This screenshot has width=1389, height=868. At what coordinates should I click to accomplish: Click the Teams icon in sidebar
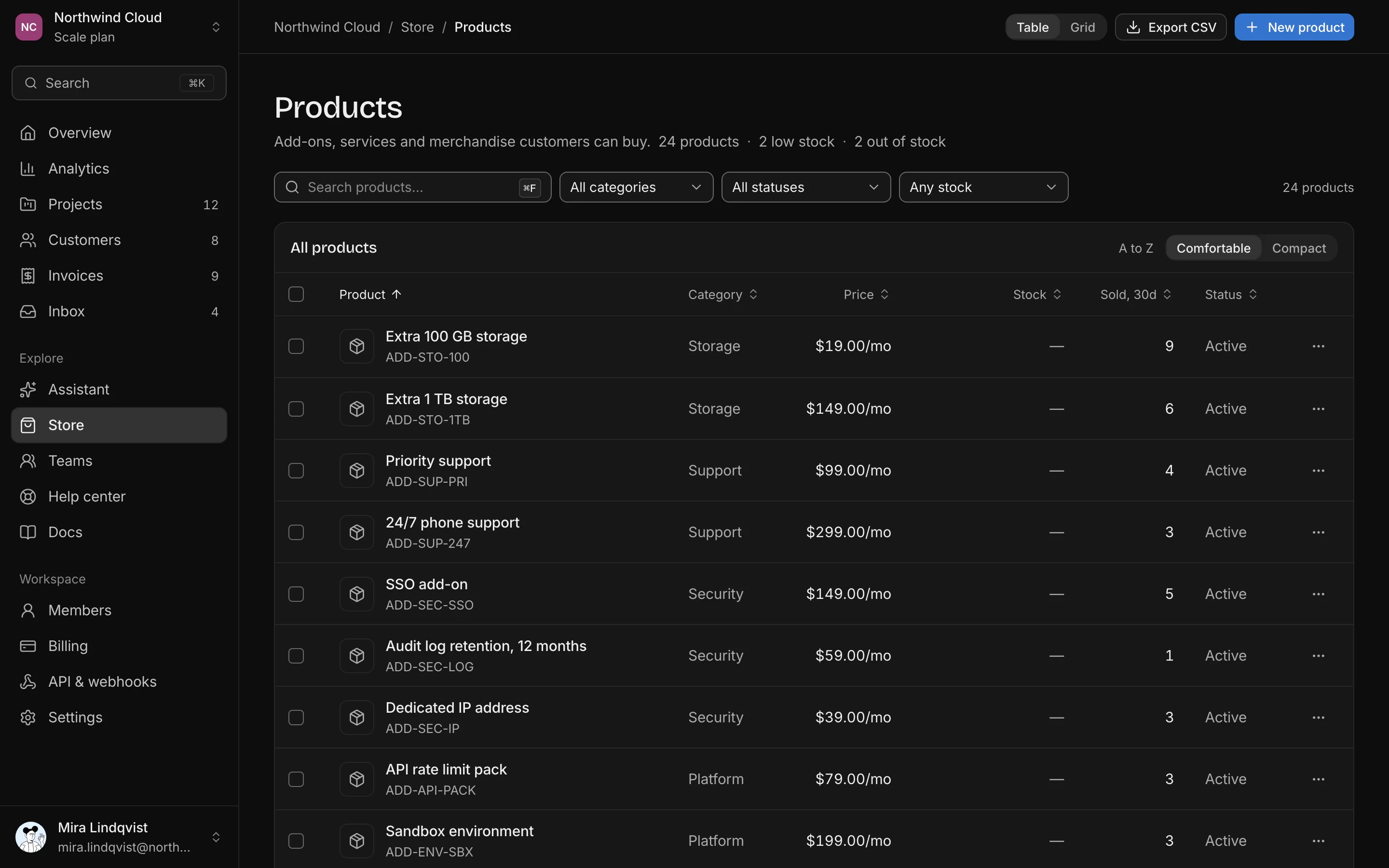27,461
